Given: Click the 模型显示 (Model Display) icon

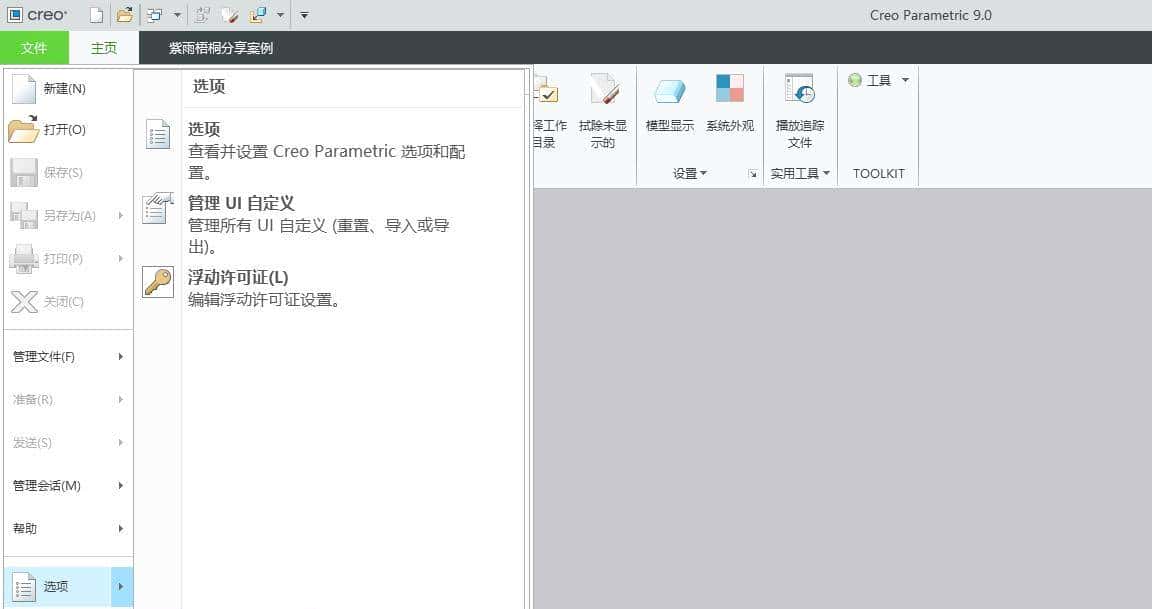Looking at the screenshot, I should point(669,95).
